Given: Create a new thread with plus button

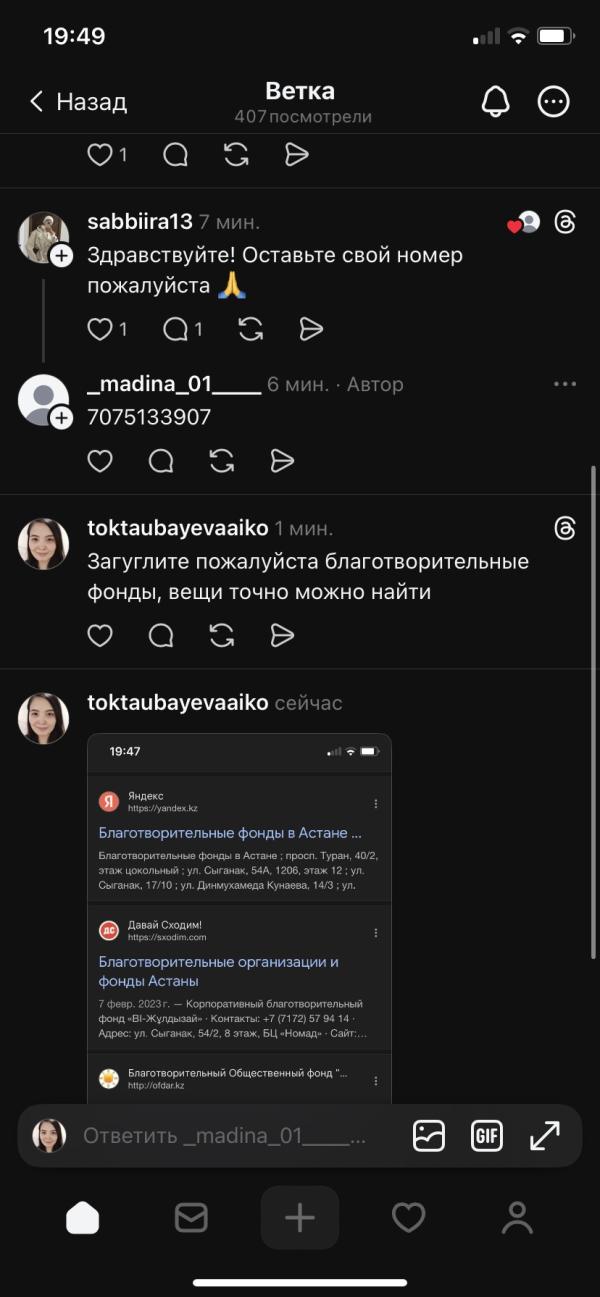Looking at the screenshot, I should tap(300, 1217).
